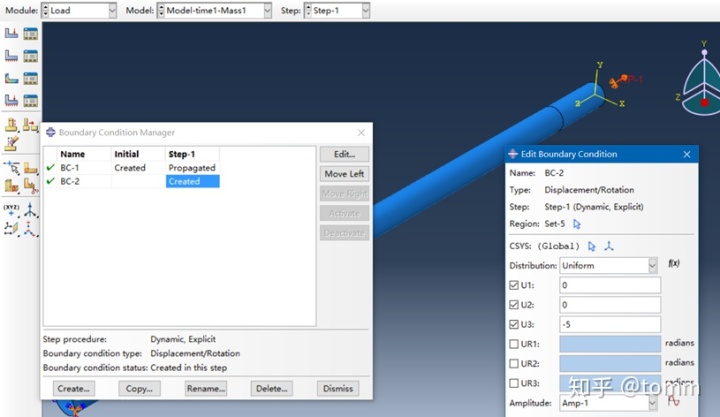
Task: Enable the UR3 checkbox
Action: (x=514, y=383)
